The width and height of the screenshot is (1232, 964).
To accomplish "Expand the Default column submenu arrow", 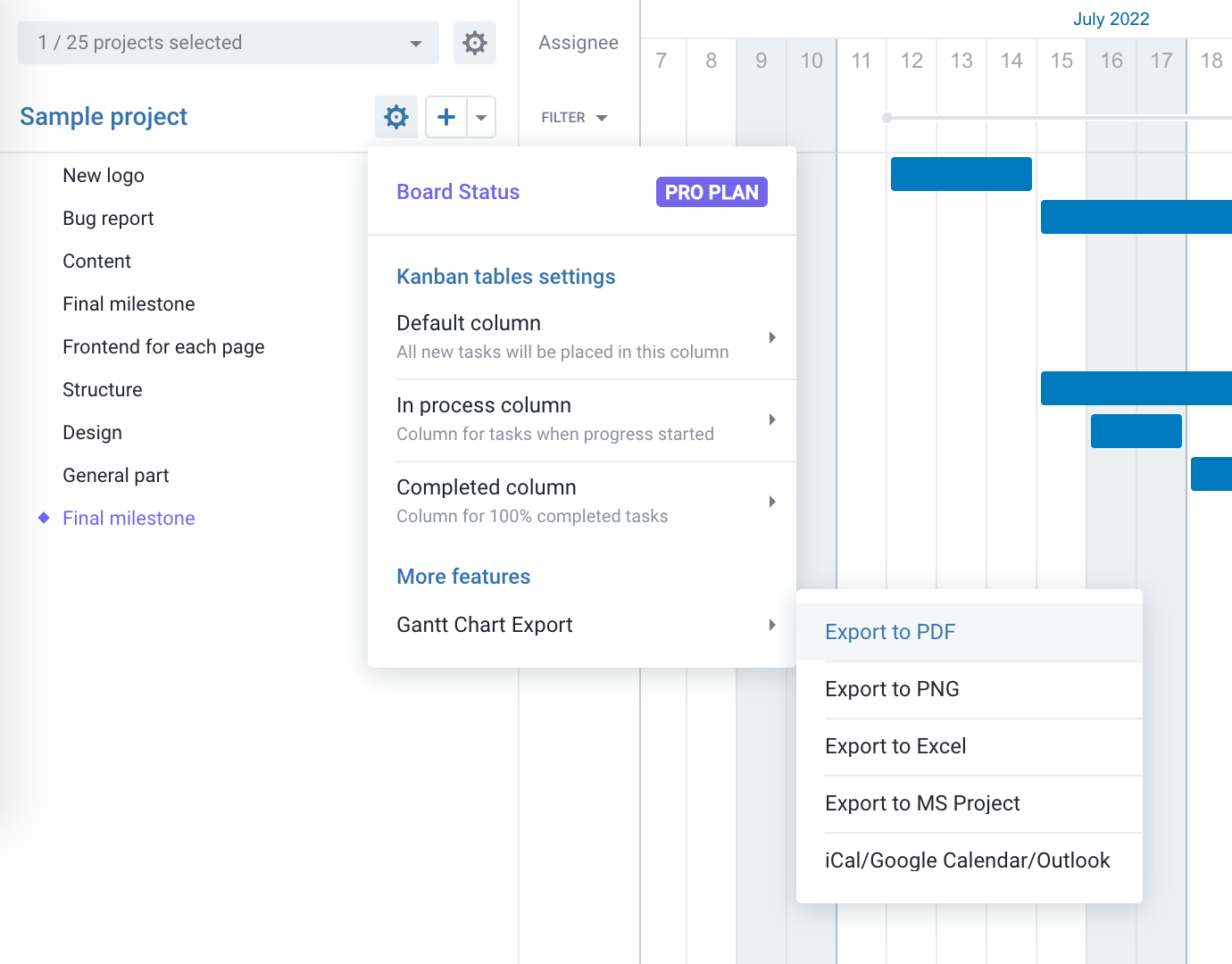I will pos(772,337).
